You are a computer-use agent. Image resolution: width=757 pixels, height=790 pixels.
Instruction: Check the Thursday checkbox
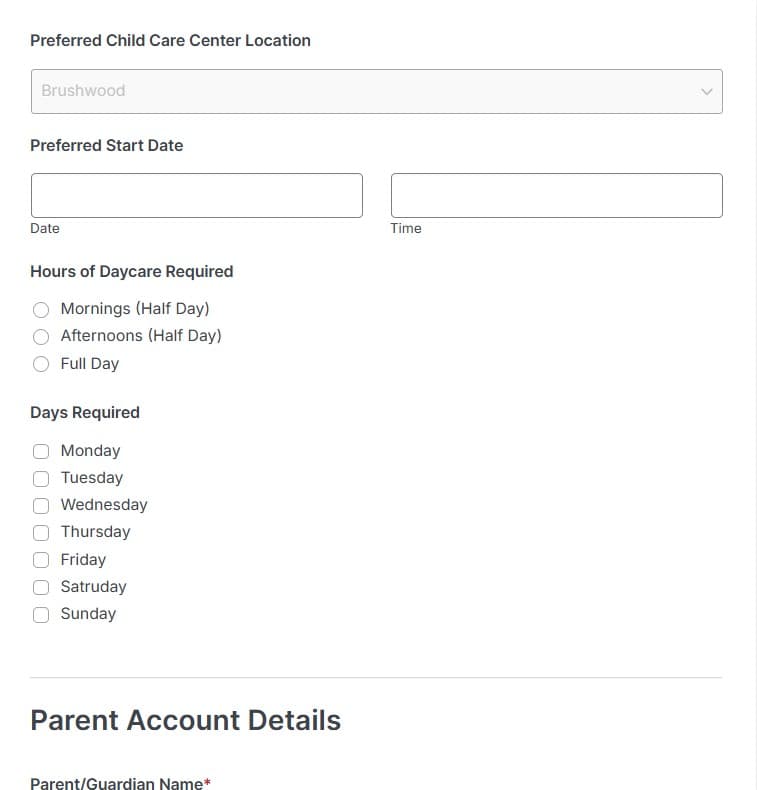(x=41, y=533)
